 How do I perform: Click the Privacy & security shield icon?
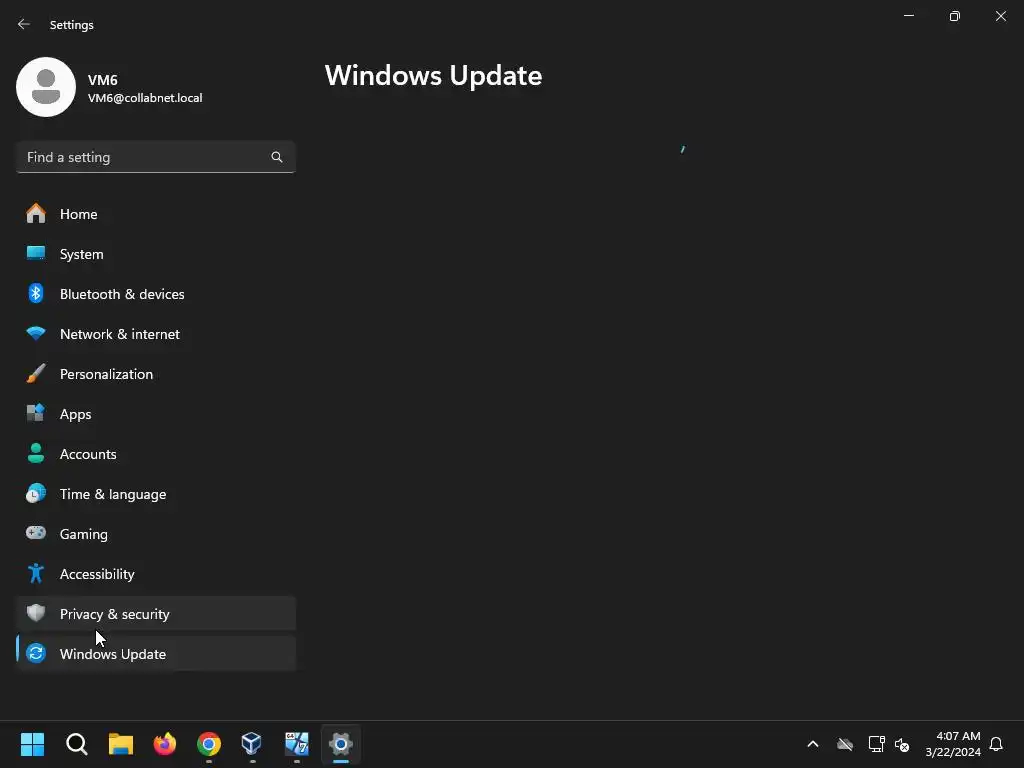tap(36, 613)
